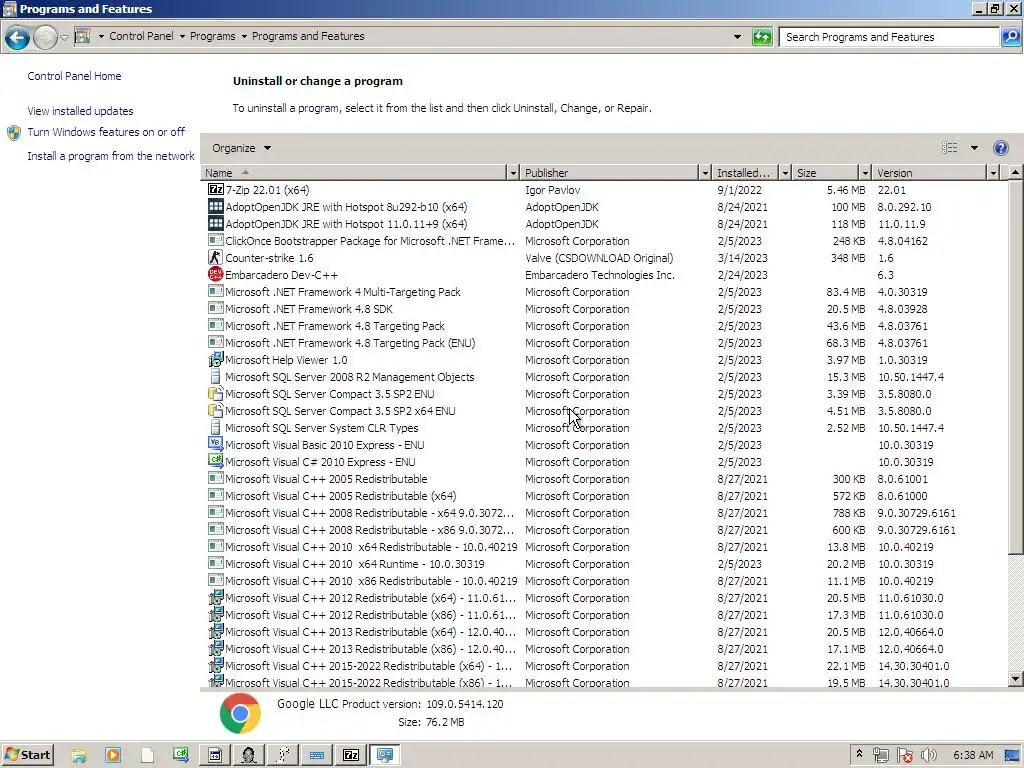Open the recent pages dropdown arrow
This screenshot has height=768, width=1024.
(x=64, y=38)
